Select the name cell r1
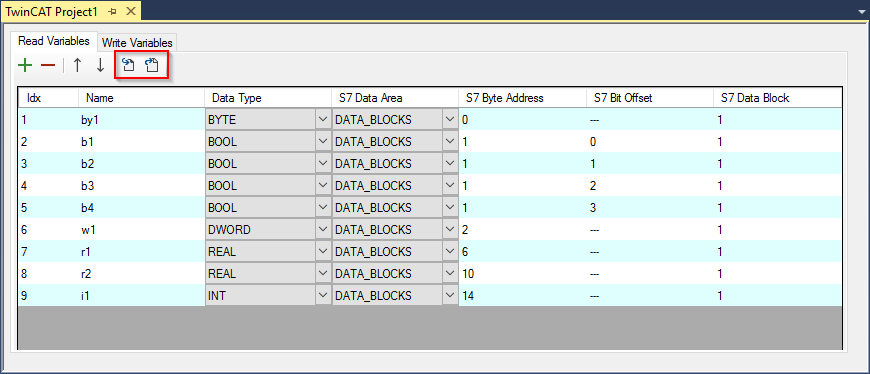 141,251
